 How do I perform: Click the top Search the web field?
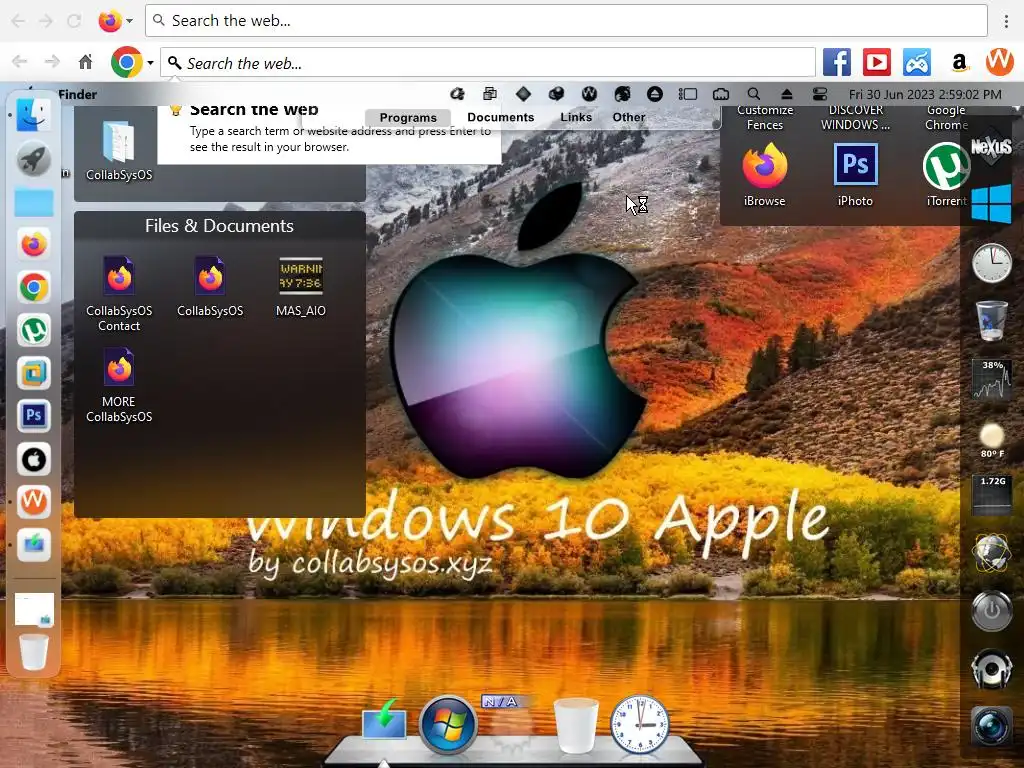click(x=566, y=21)
